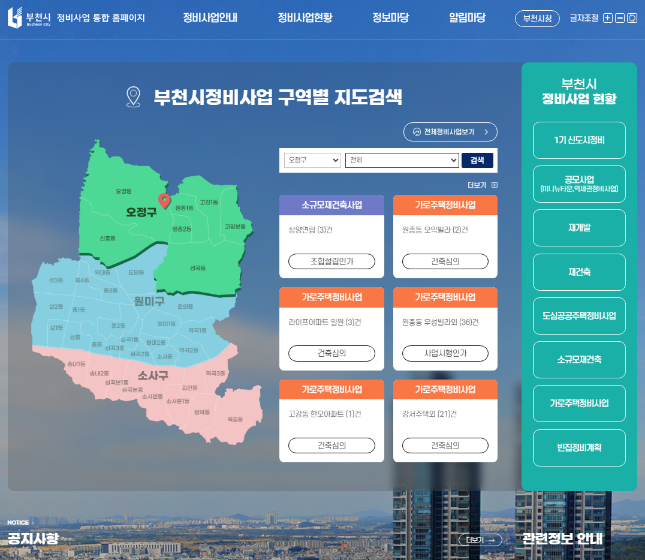Increase font size with plus icon
Screen dimensions: 645x560
[x=607, y=18]
